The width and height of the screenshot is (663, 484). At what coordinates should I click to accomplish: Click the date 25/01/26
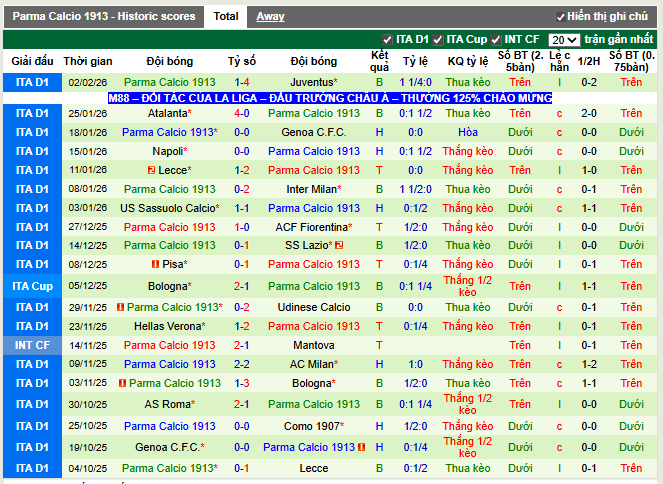click(x=88, y=114)
